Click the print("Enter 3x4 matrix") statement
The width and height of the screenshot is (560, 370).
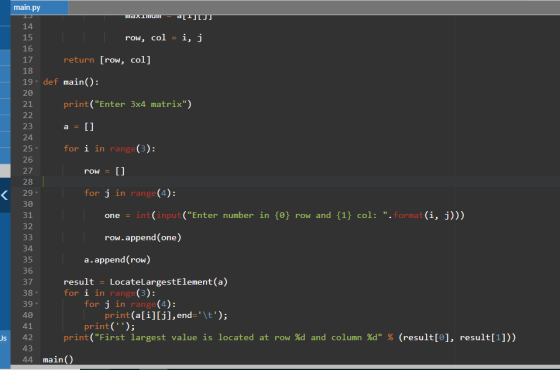(128, 104)
